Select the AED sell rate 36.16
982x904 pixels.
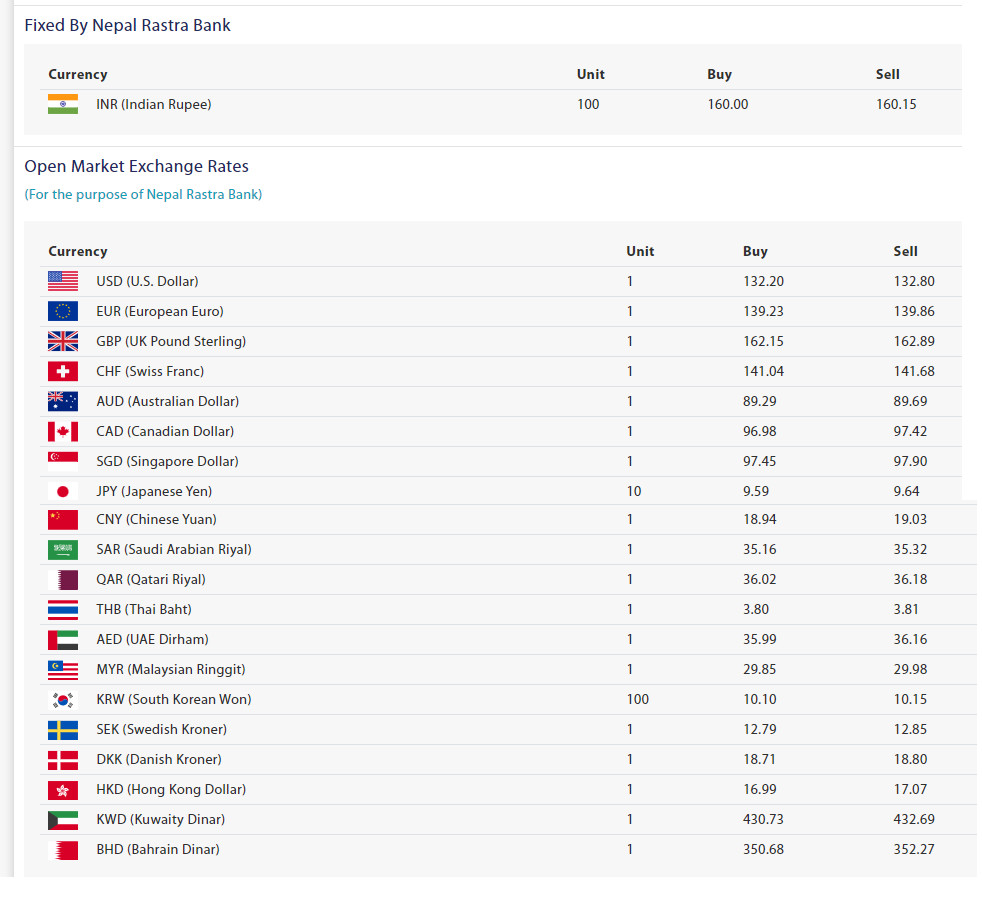coord(910,640)
